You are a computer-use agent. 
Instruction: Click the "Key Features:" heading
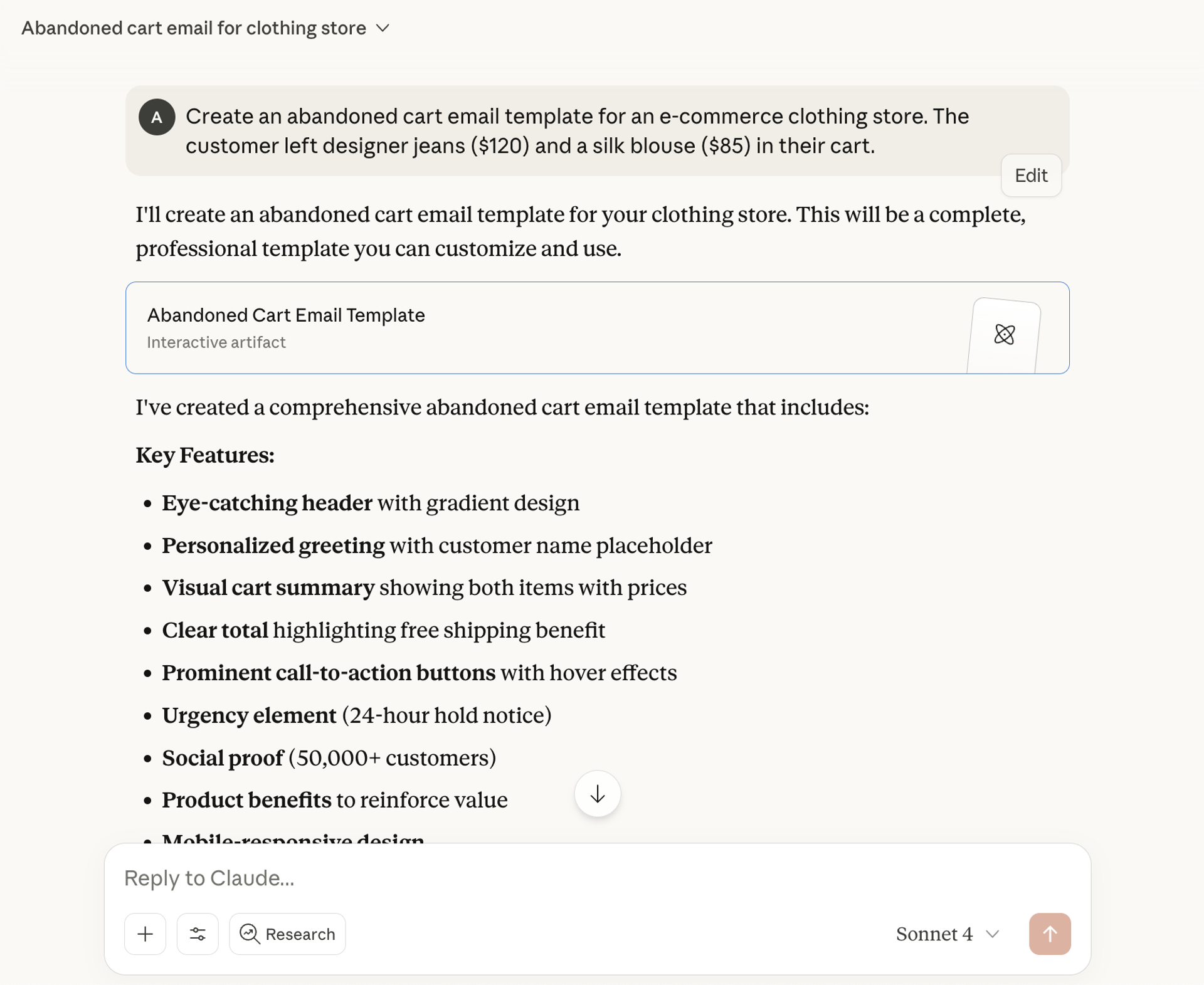pyautogui.click(x=205, y=455)
